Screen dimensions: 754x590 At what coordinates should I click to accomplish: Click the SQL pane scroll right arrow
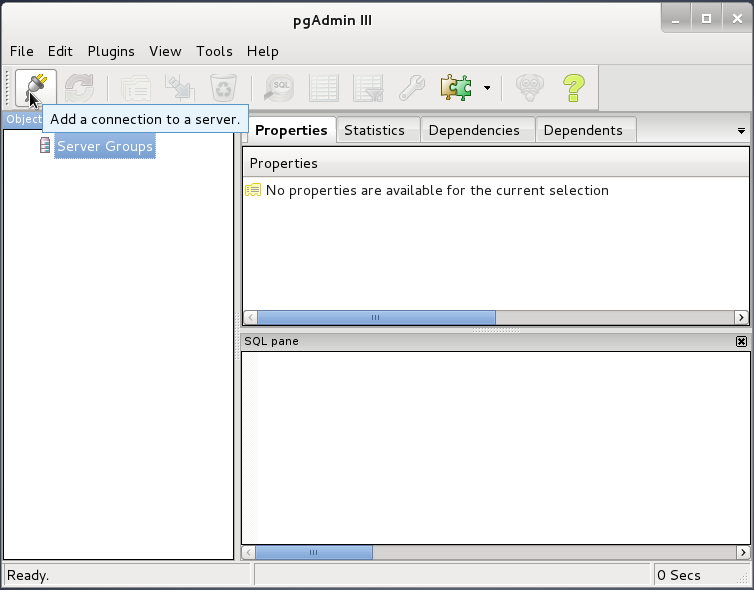743,552
